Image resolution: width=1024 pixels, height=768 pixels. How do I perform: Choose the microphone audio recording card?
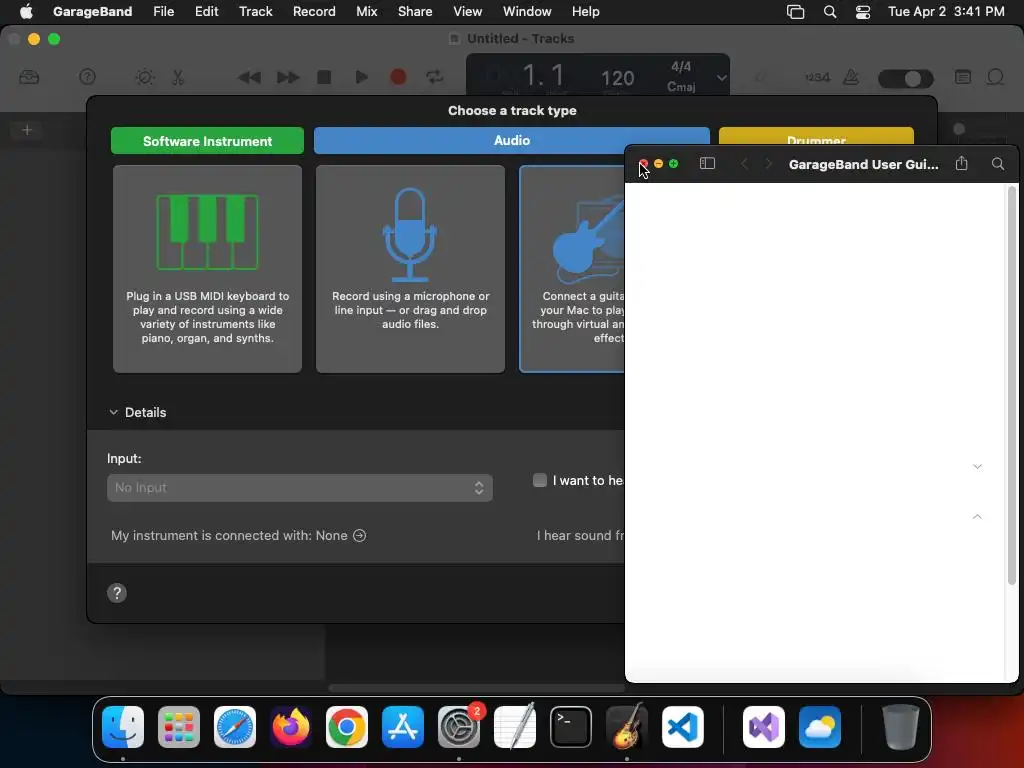click(410, 268)
